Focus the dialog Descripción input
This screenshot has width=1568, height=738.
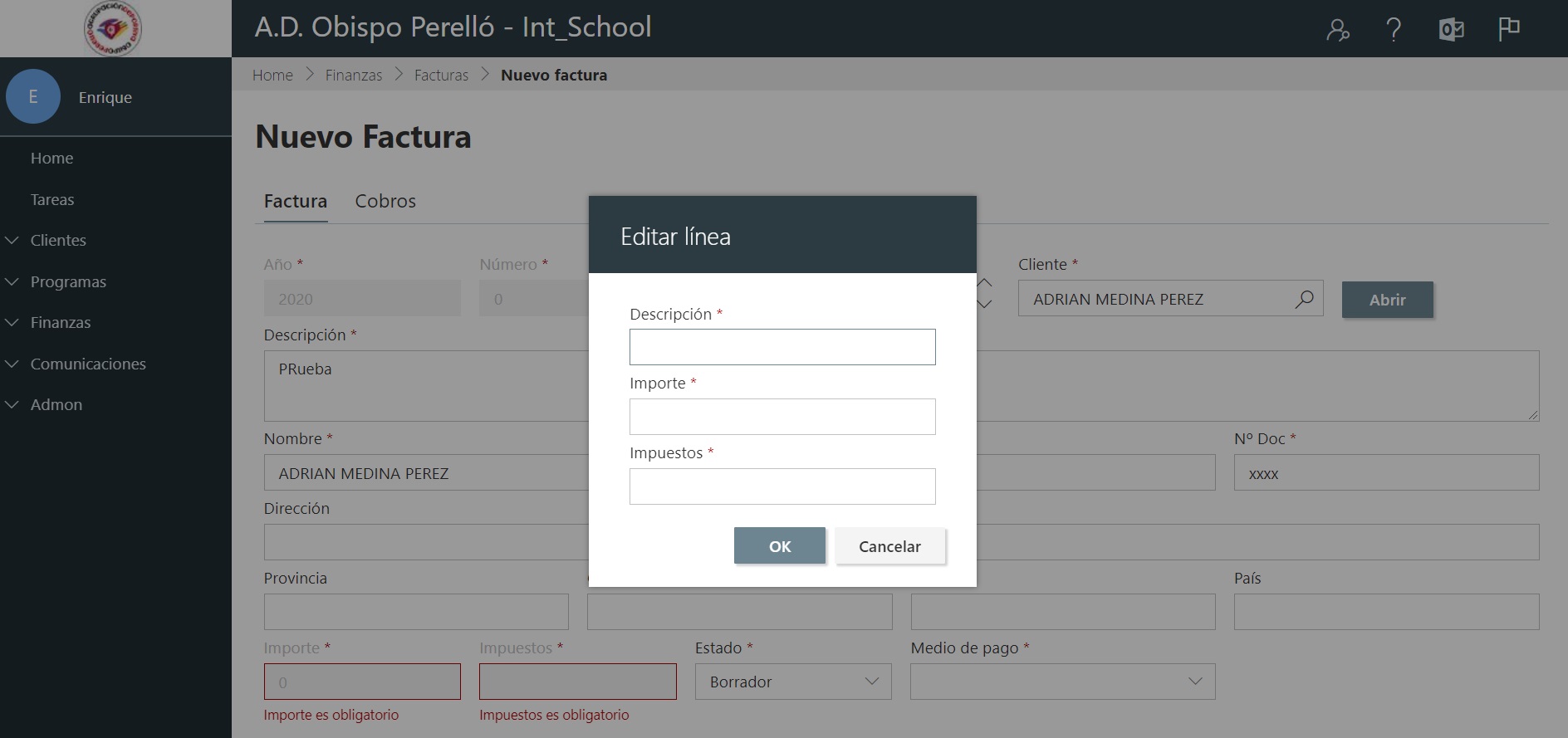point(782,347)
